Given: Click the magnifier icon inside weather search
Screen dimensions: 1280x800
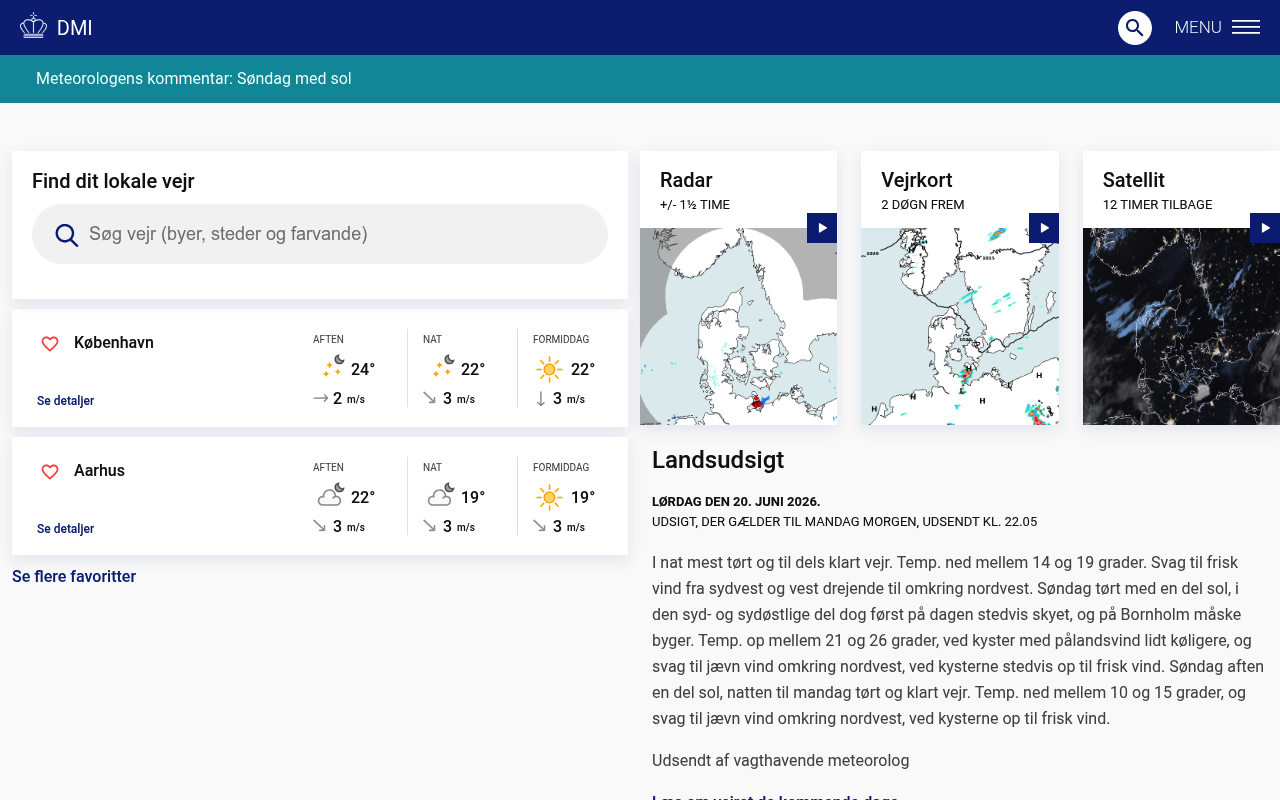Looking at the screenshot, I should click(67, 235).
